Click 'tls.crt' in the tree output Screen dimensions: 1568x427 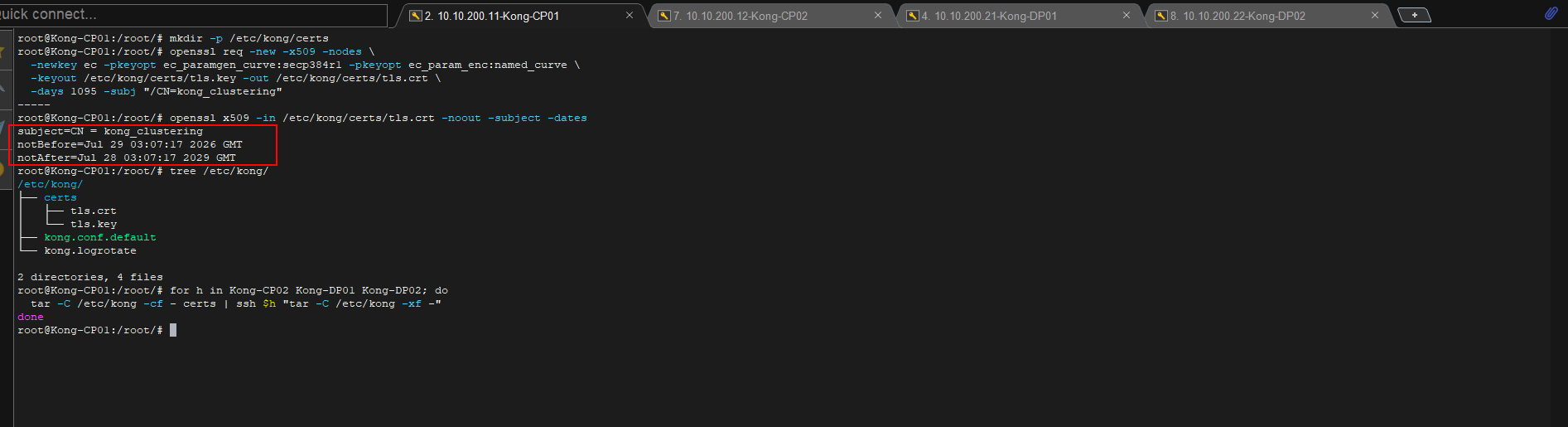pyautogui.click(x=94, y=211)
